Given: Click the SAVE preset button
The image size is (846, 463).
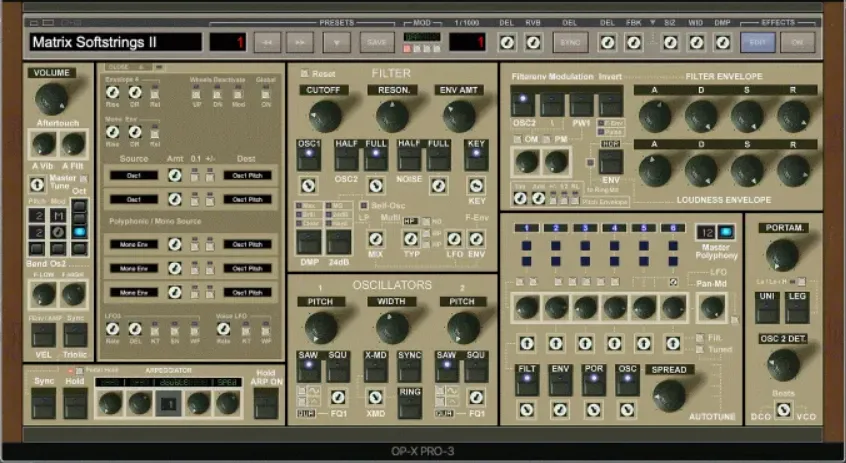Looking at the screenshot, I should point(377,42).
